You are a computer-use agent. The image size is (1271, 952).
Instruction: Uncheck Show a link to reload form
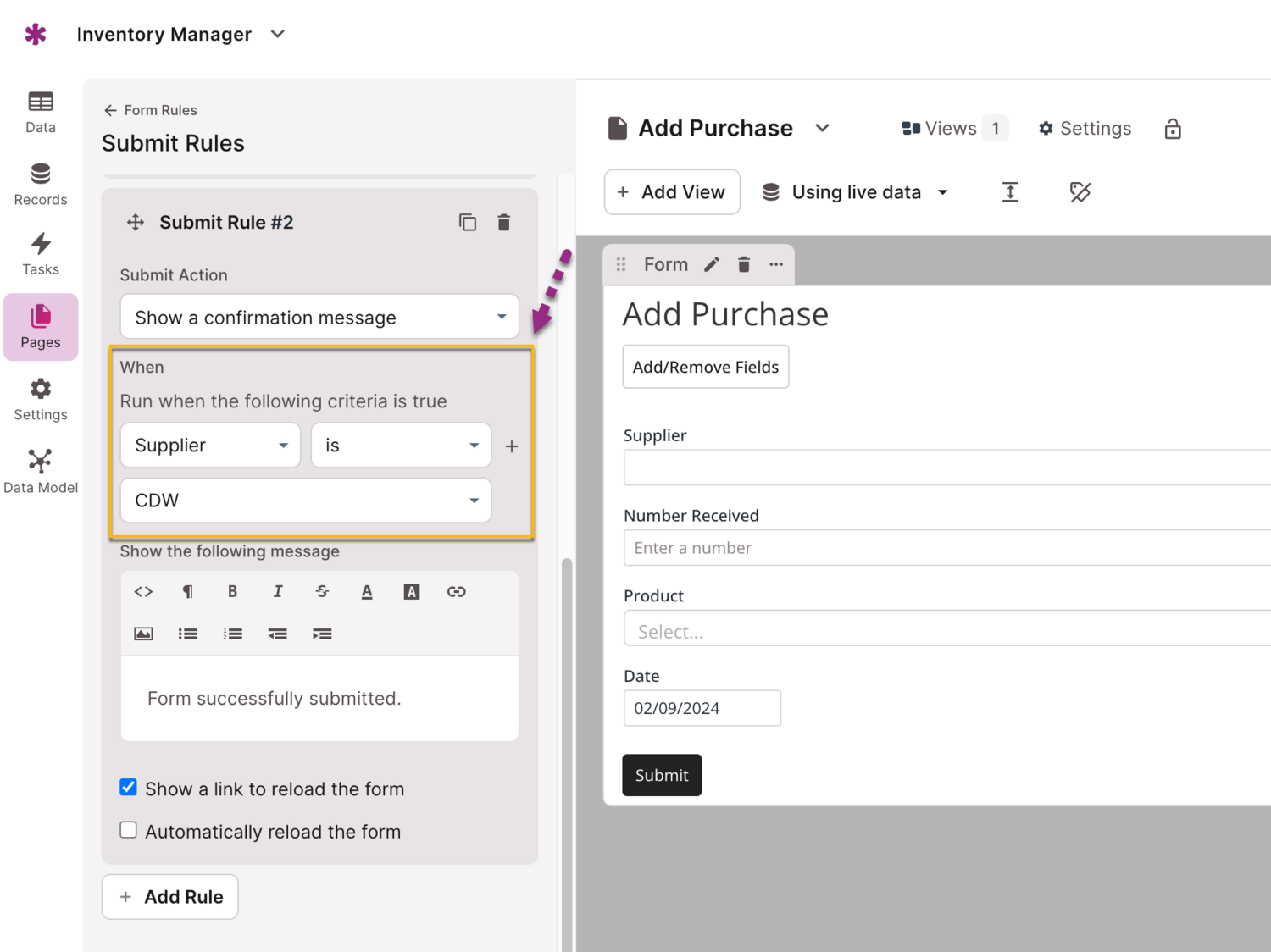129,788
